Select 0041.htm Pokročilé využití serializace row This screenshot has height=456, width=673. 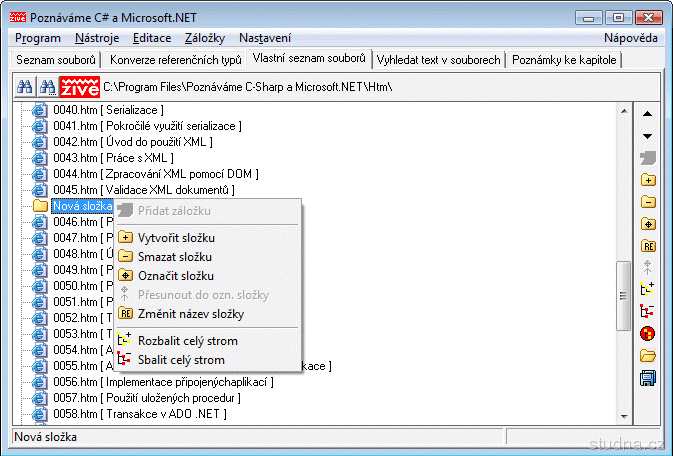coord(147,126)
